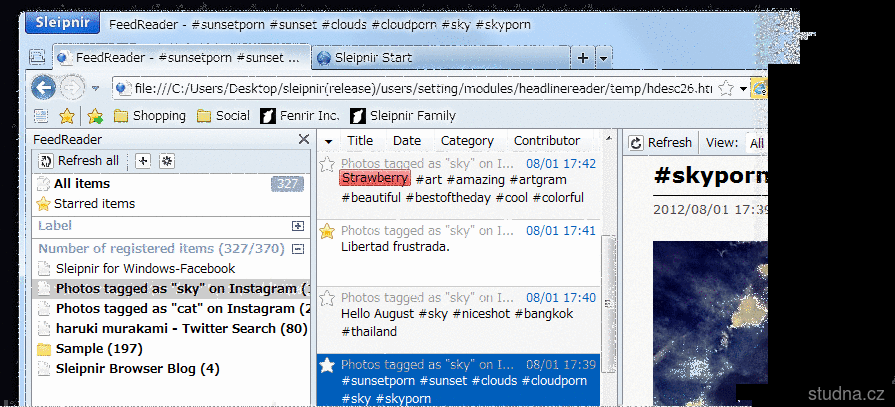Sort the headline list by Category

[x=467, y=141]
